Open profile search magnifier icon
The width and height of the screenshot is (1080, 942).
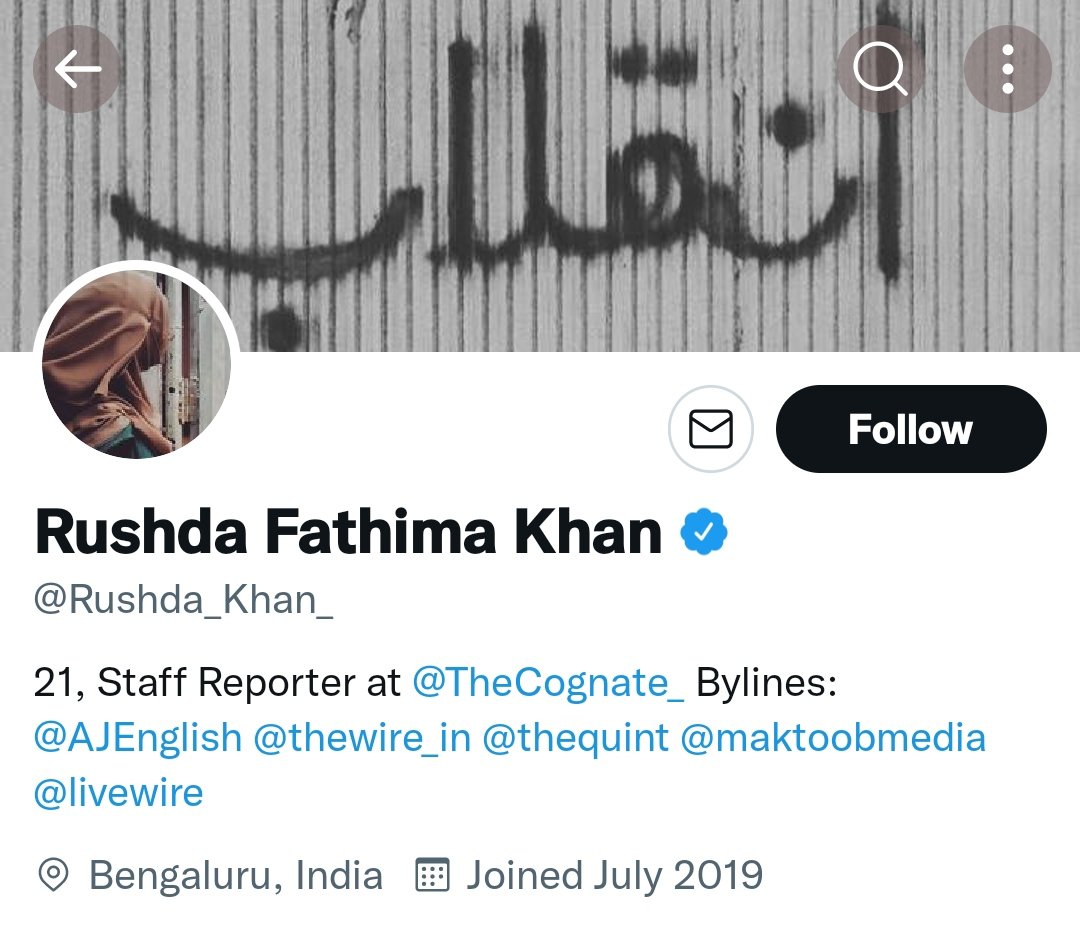[x=880, y=69]
